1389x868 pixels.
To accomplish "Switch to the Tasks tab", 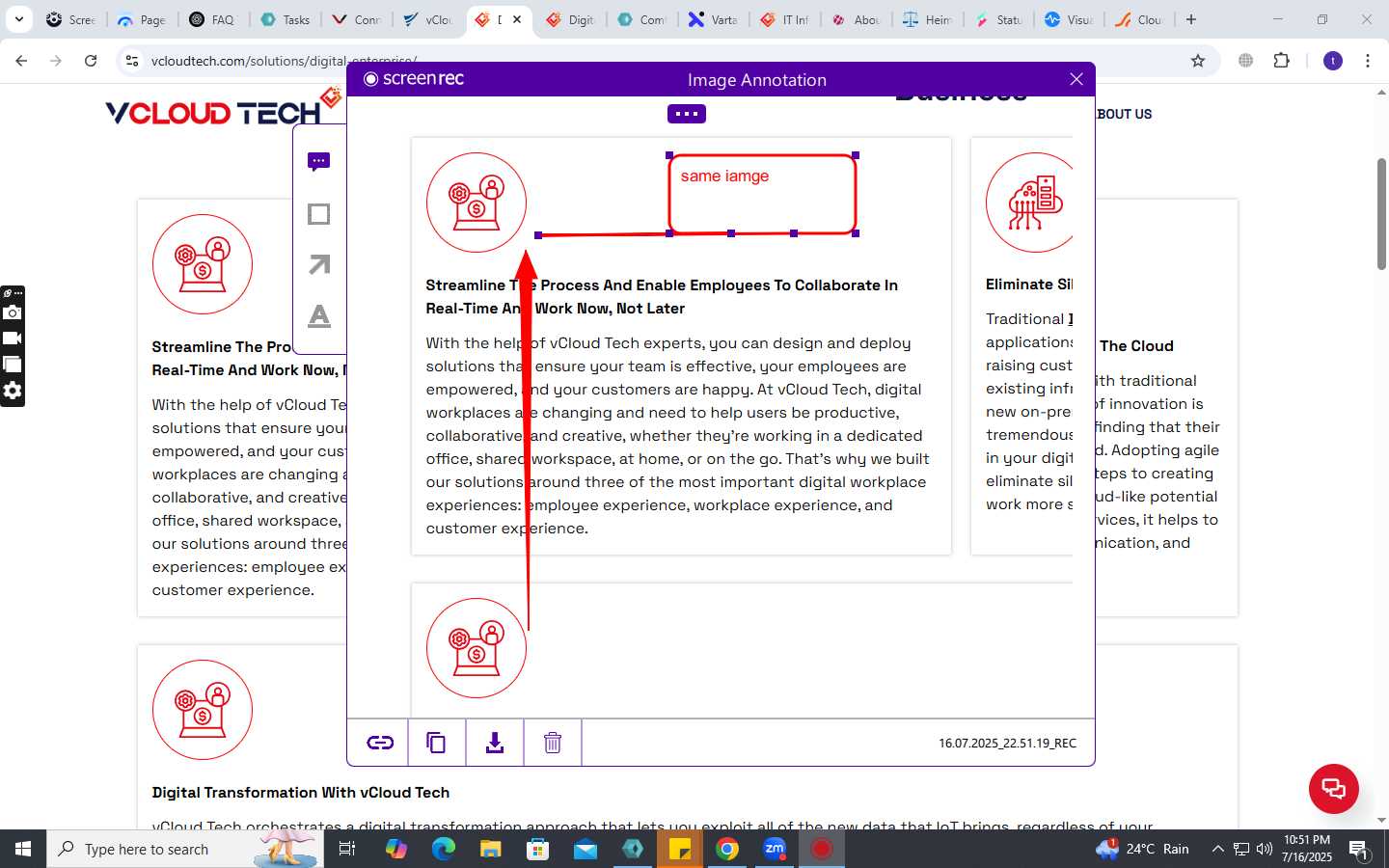I will pos(286,19).
